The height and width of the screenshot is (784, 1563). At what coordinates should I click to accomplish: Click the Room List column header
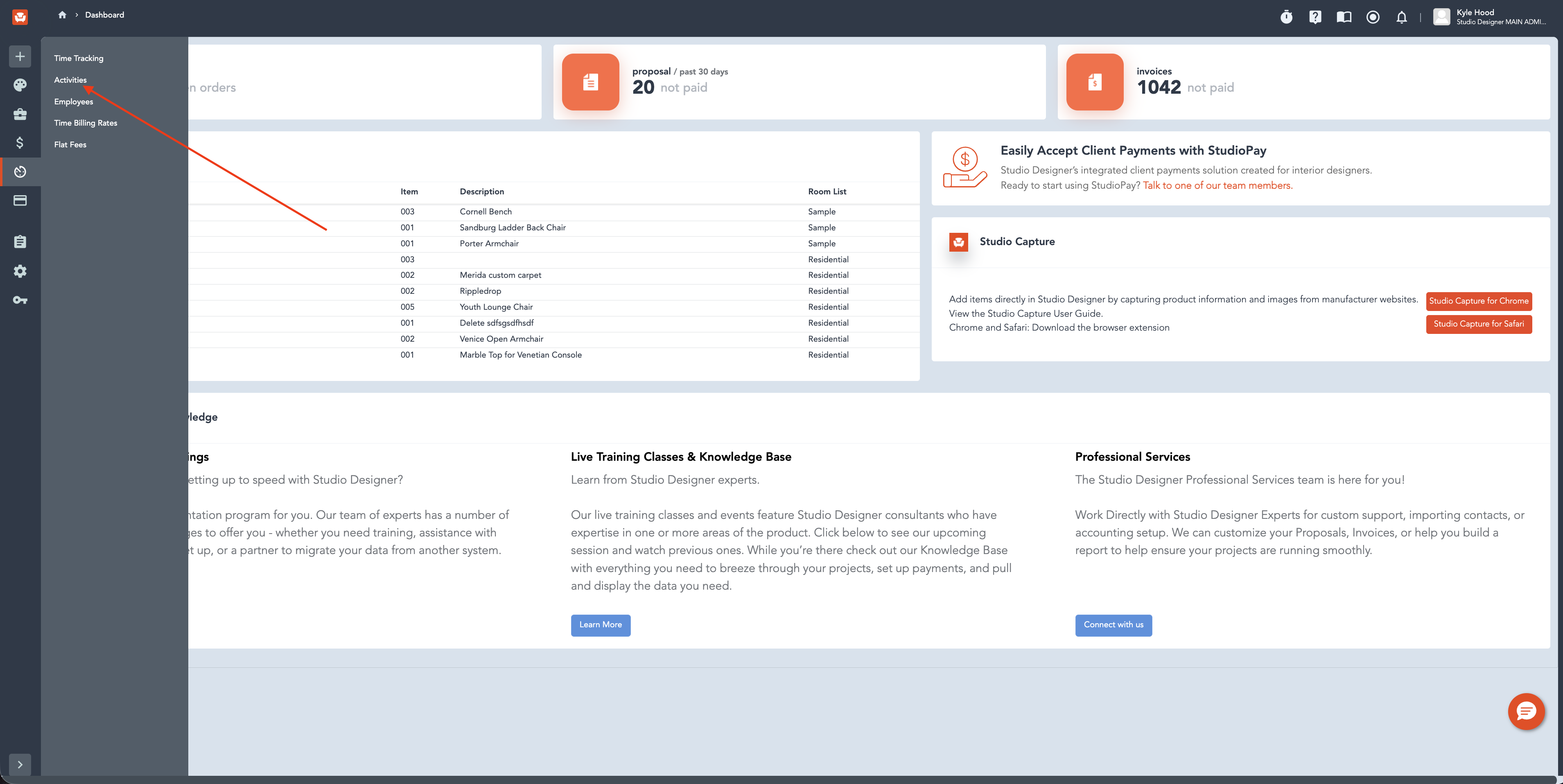coord(827,191)
